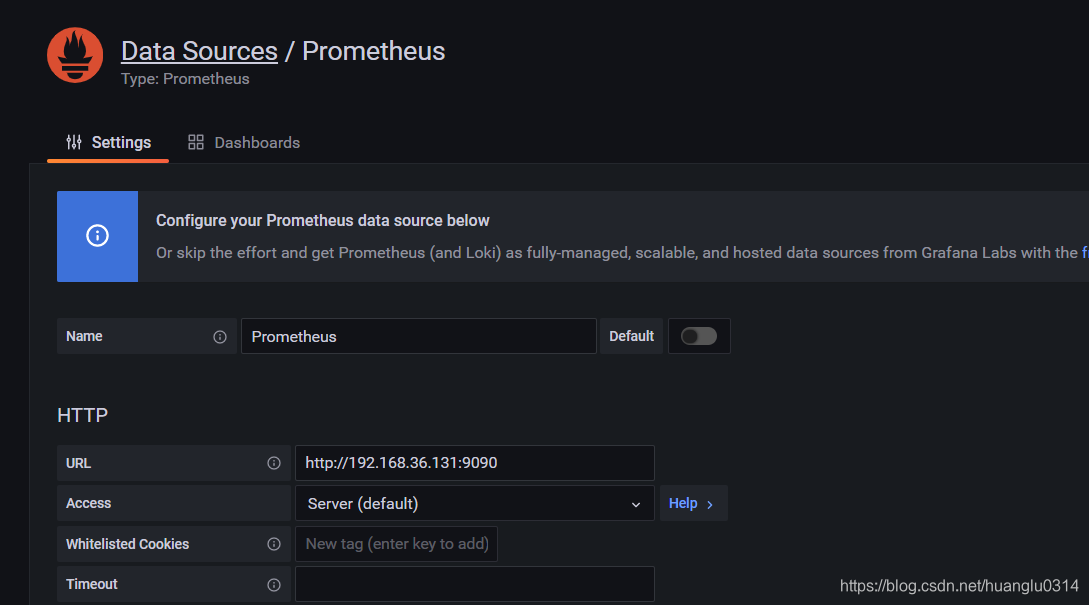Click the Prometheus flame logo icon
The image size is (1089, 605).
pyautogui.click(x=75, y=55)
